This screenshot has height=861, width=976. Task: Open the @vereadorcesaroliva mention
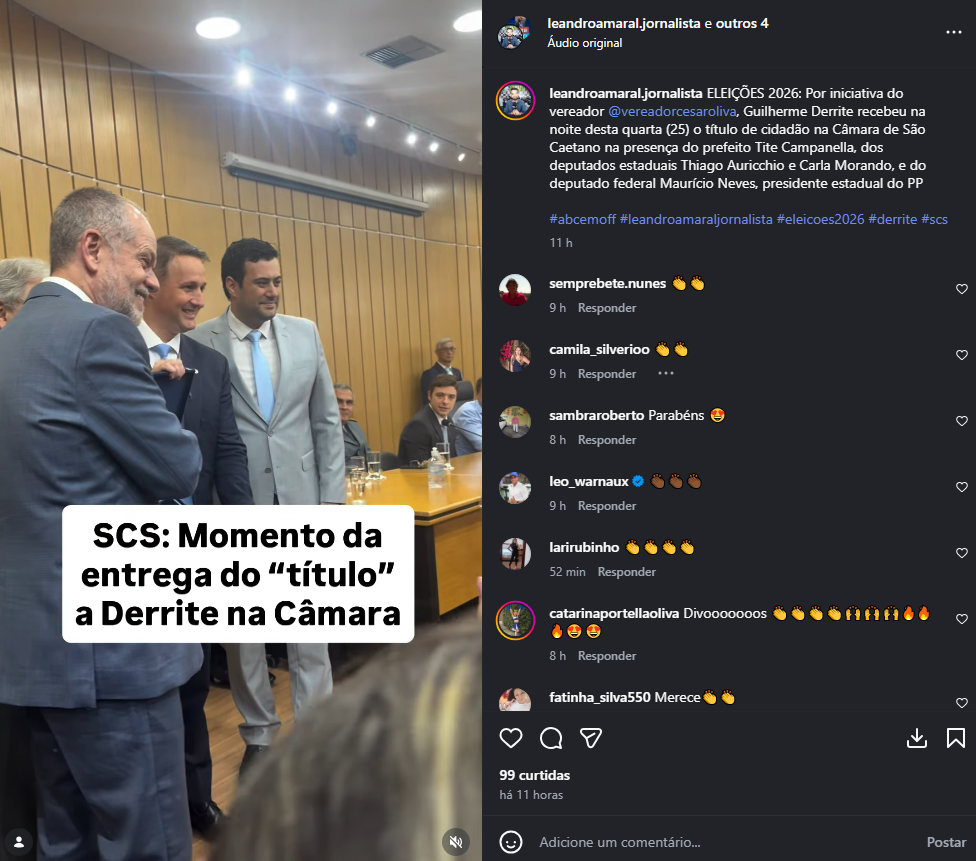pyautogui.click(x=672, y=111)
